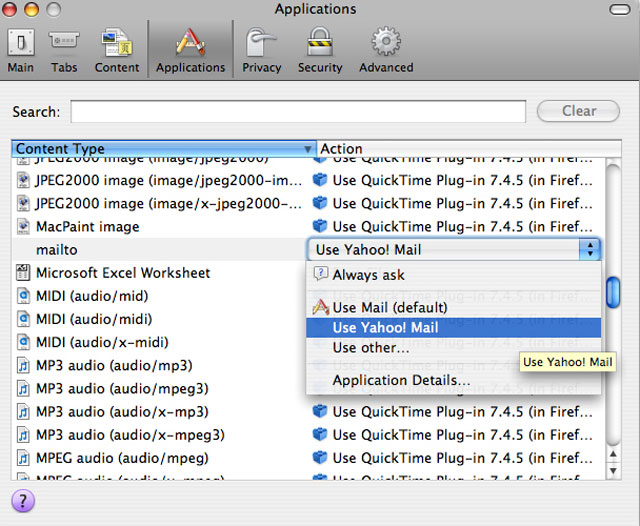Click the scrollbar down arrow

[x=613, y=471]
